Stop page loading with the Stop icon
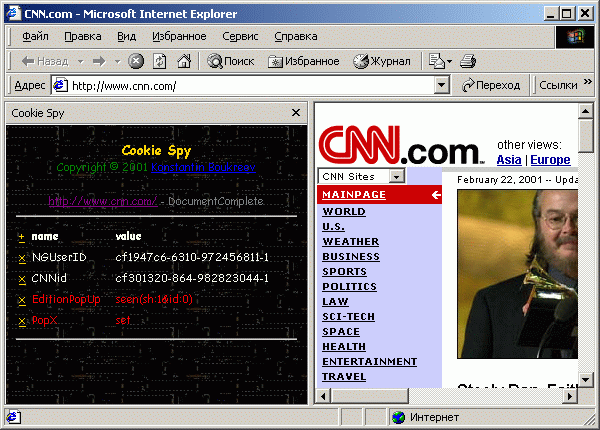 pyautogui.click(x=136, y=61)
